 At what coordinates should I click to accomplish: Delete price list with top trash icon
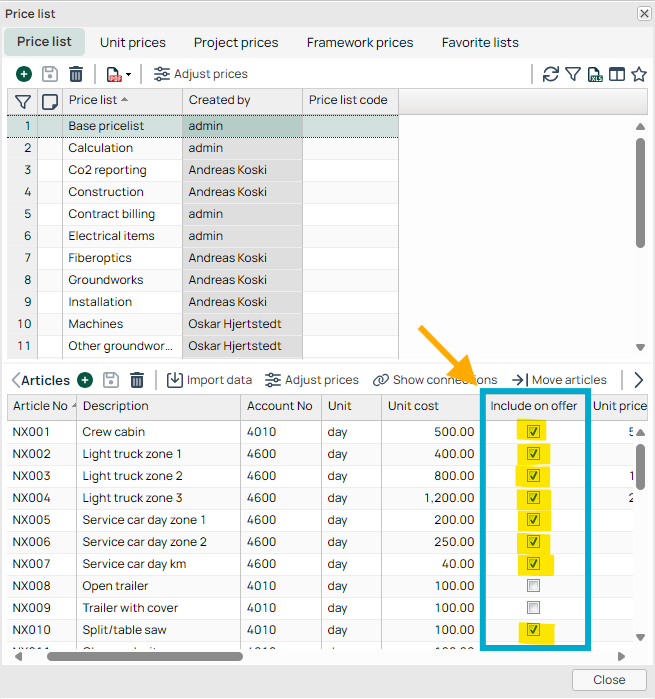(76, 74)
